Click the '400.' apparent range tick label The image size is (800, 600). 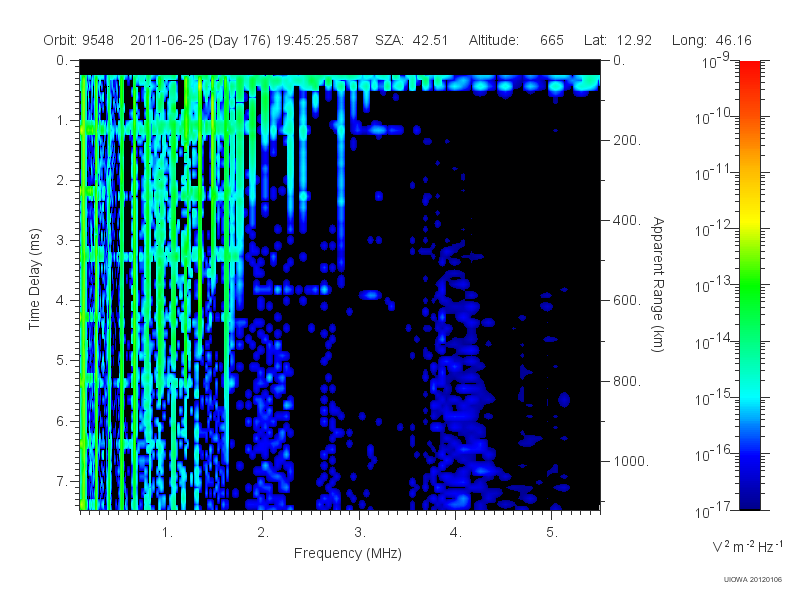627,220
